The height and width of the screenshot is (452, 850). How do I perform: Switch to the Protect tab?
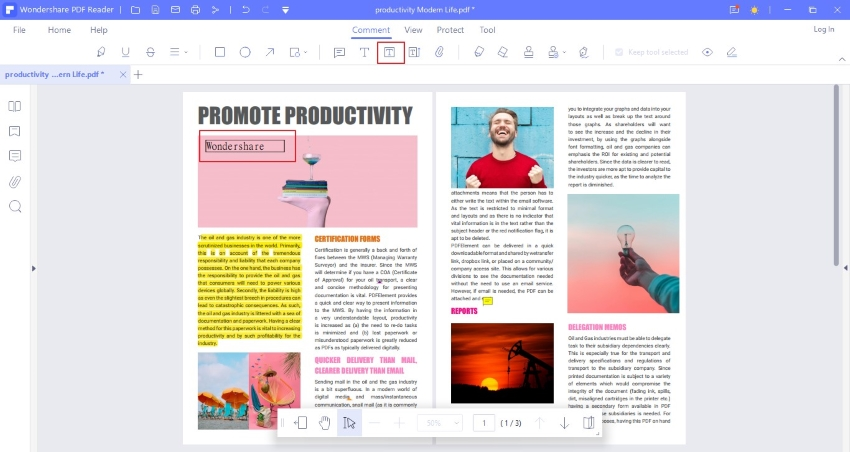coord(450,30)
